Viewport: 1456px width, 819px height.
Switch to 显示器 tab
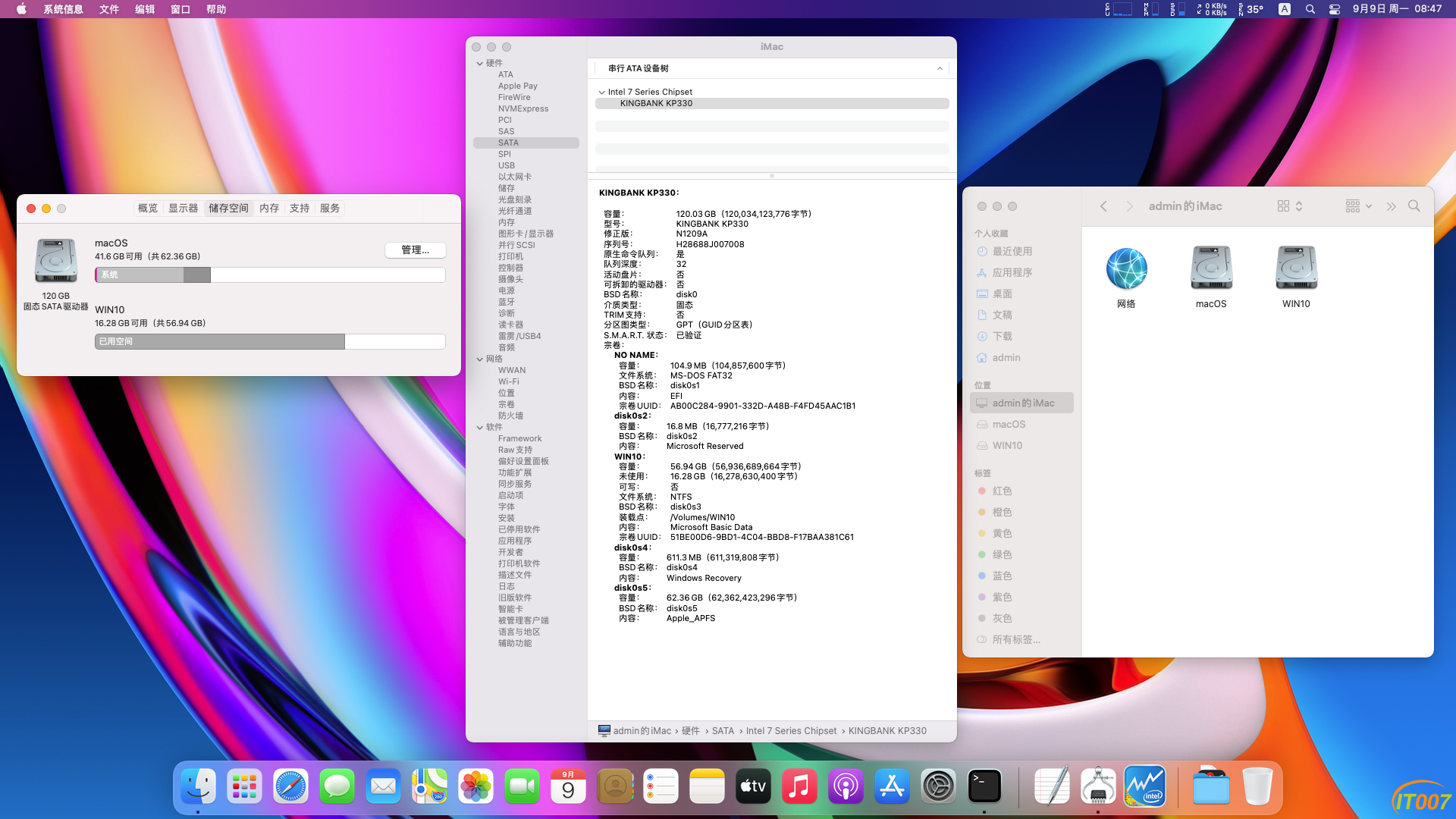coord(183,209)
